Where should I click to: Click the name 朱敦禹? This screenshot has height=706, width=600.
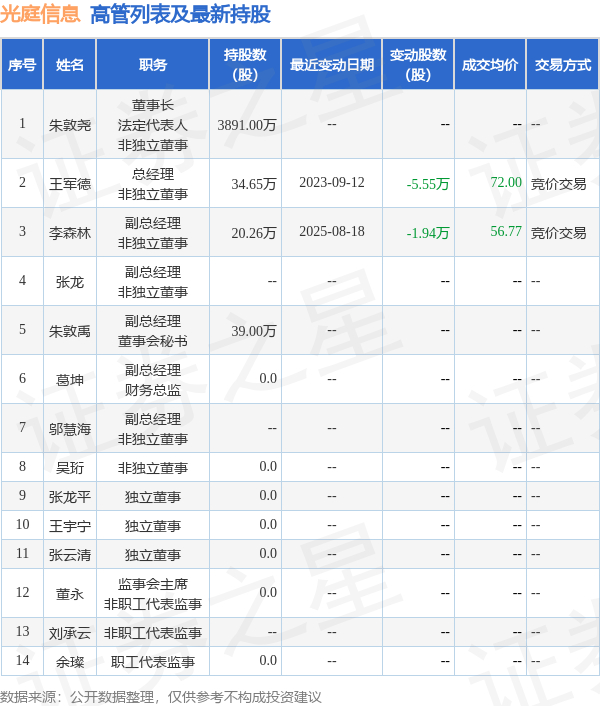click(x=70, y=331)
